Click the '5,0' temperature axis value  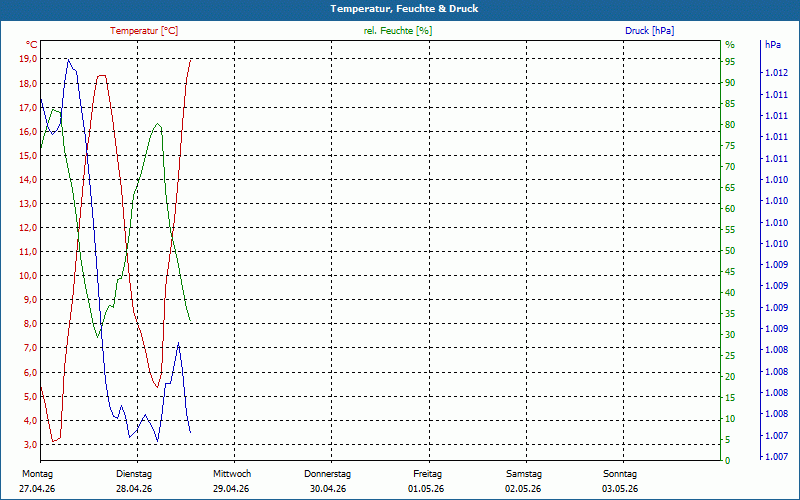[30, 396]
